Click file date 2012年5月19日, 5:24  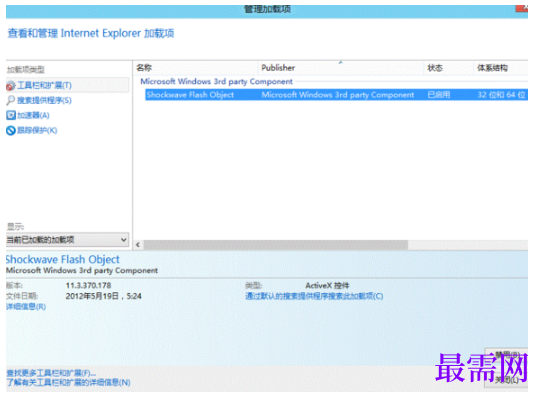pos(104,296)
